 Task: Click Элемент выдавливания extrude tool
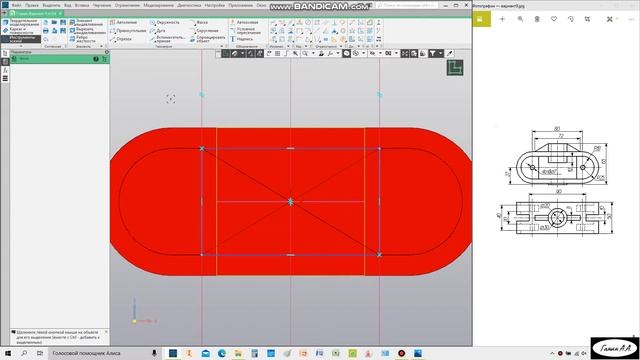[x=86, y=22]
